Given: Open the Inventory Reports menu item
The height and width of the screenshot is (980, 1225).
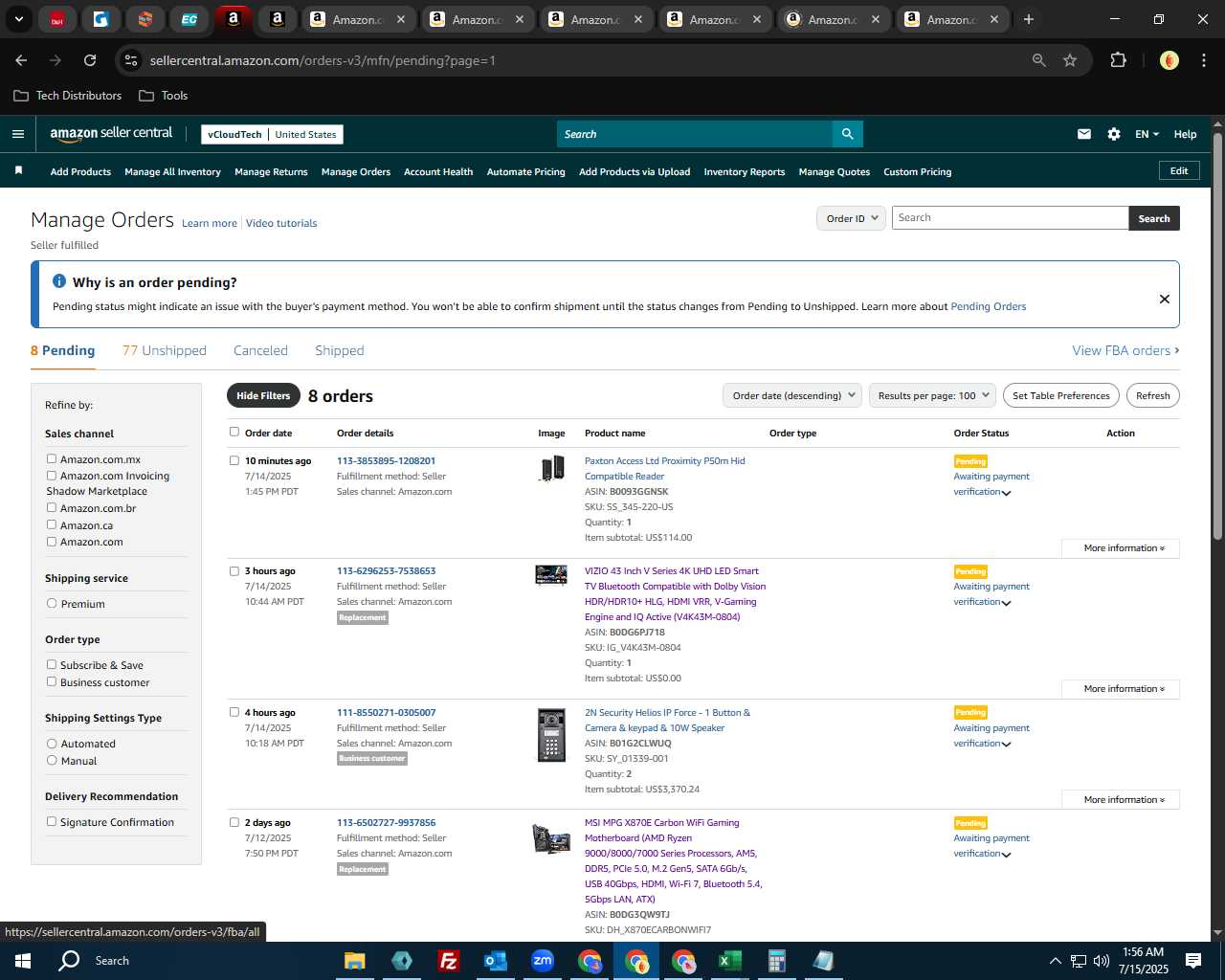Looking at the screenshot, I should pos(745,172).
